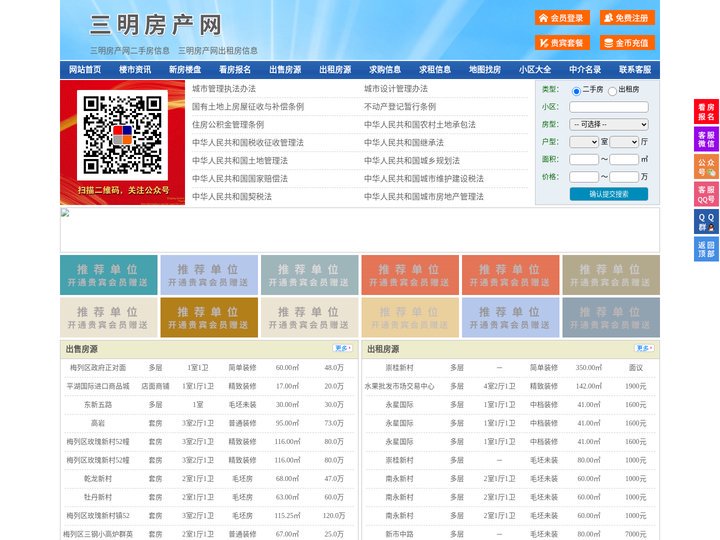Open the 住房公积金管理条例 link
The height and width of the screenshot is (540, 720).
pos(228,124)
